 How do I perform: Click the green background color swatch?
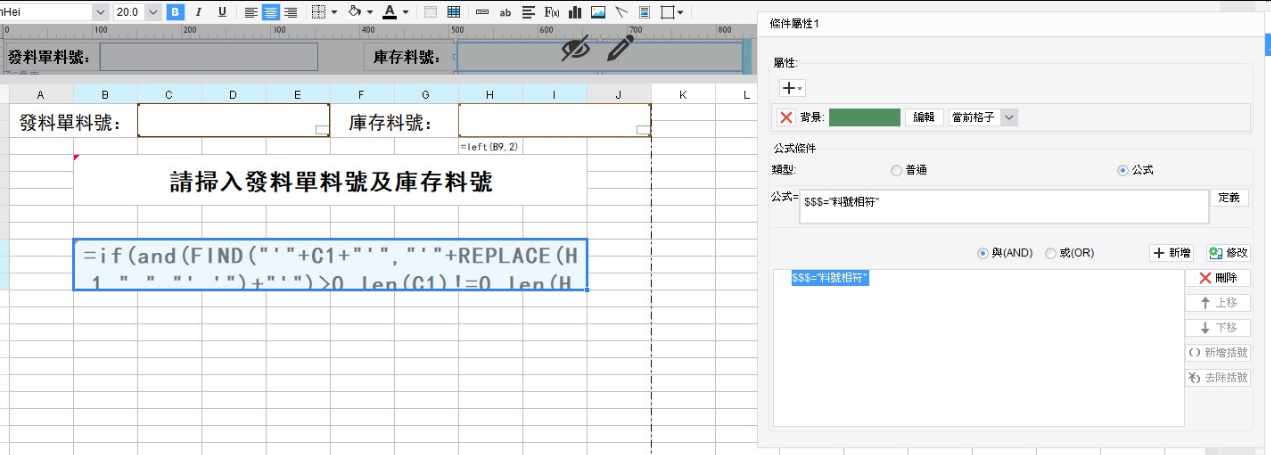(x=865, y=117)
